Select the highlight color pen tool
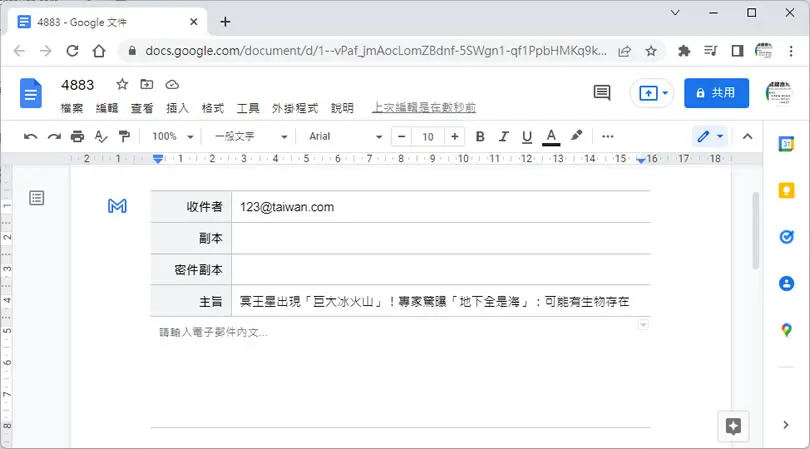This screenshot has height=449, width=810. click(x=577, y=136)
